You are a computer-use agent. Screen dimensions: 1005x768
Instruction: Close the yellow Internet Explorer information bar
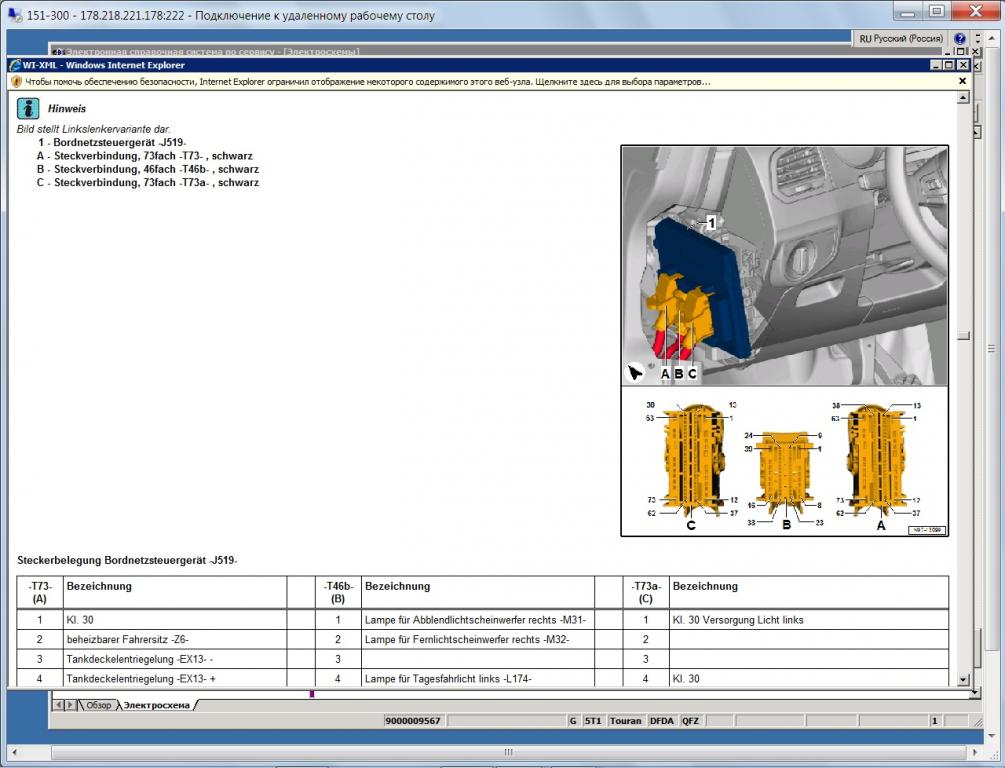point(962,81)
